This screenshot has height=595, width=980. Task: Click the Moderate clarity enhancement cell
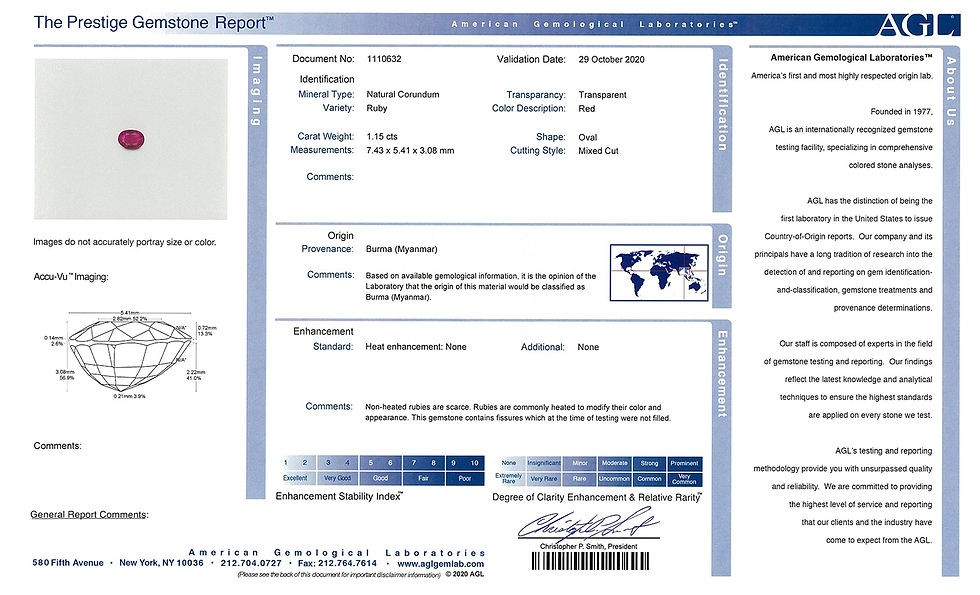point(614,463)
